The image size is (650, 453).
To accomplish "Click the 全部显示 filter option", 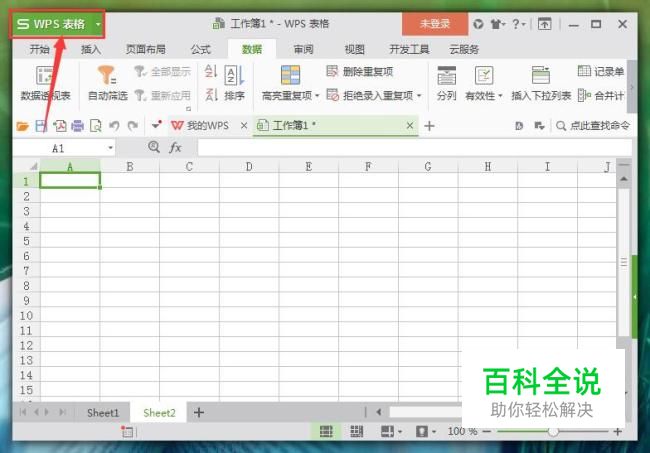I will (x=162, y=72).
